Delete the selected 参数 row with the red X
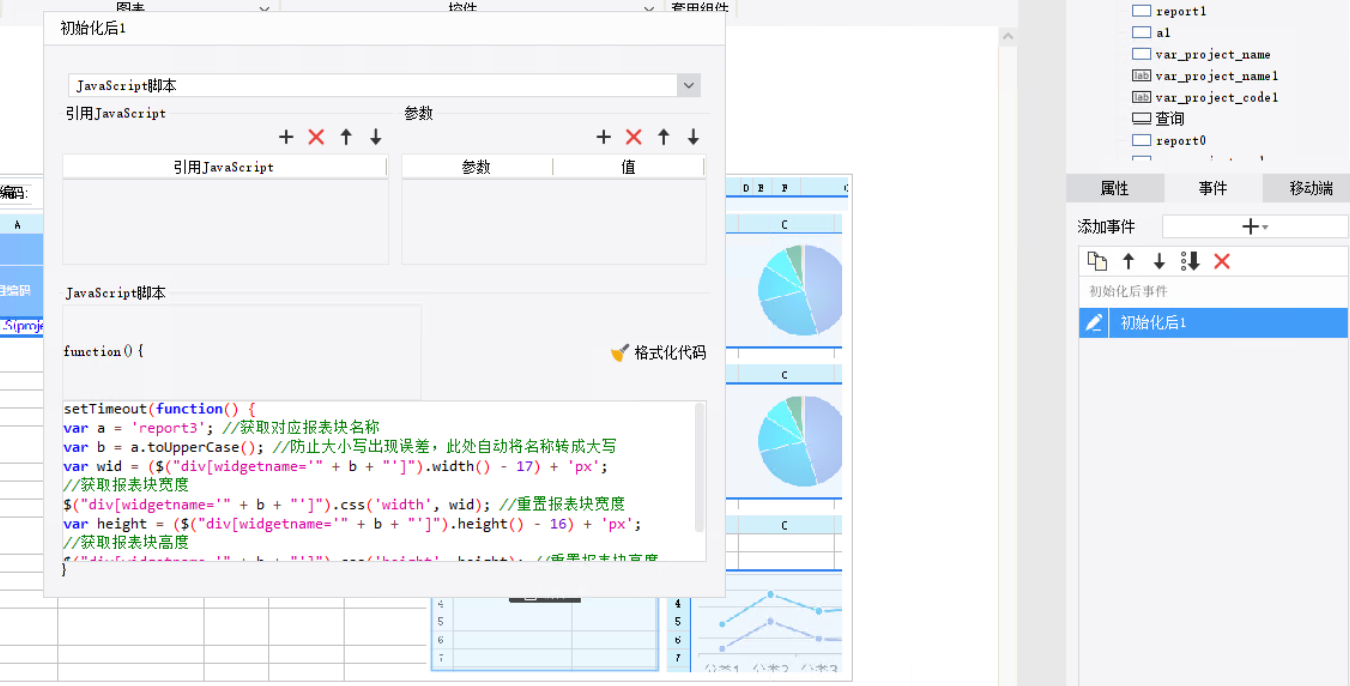Image resolution: width=1350 pixels, height=686 pixels. 633,137
